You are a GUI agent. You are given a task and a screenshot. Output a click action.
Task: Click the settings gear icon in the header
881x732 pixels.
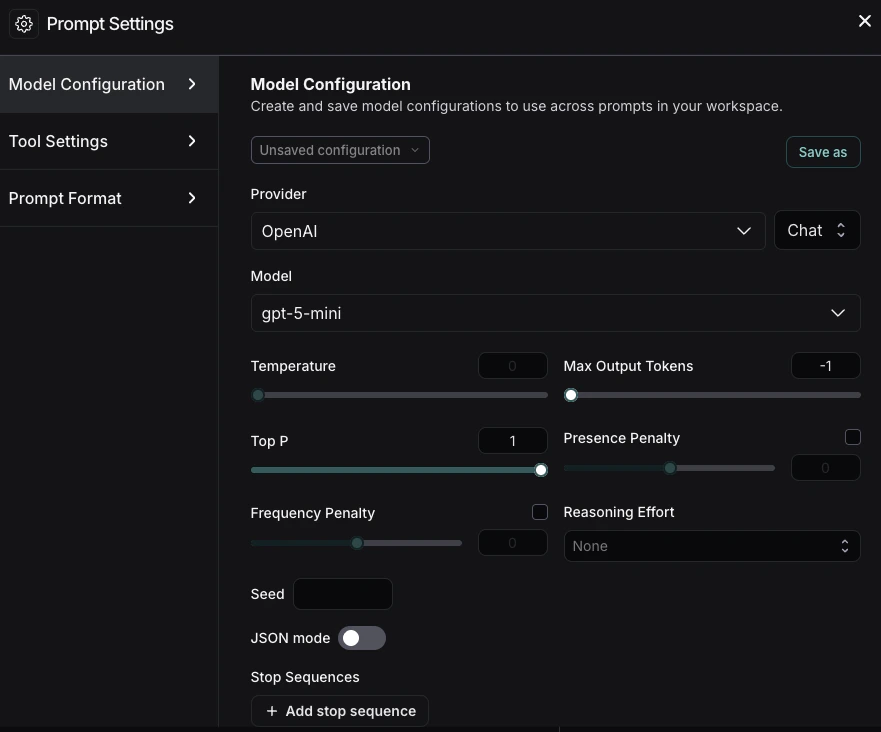point(23,23)
